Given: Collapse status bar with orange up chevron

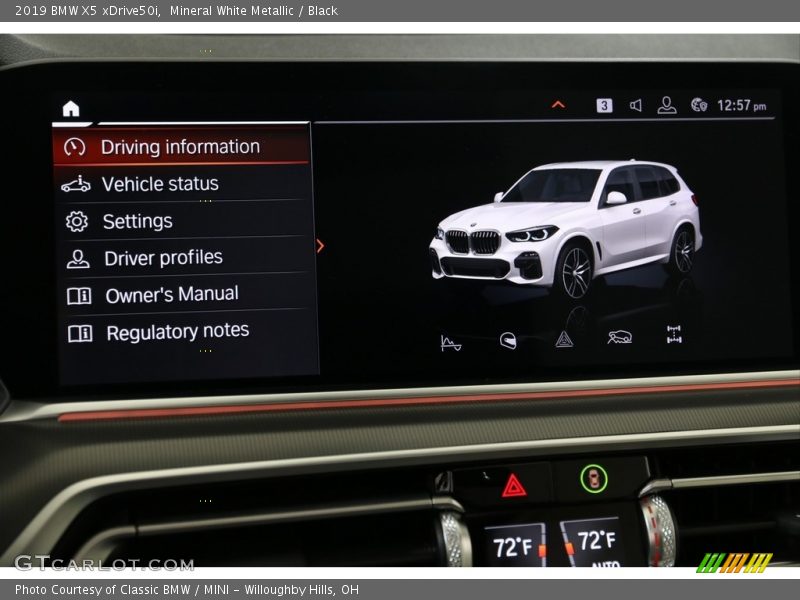Looking at the screenshot, I should point(558,105).
